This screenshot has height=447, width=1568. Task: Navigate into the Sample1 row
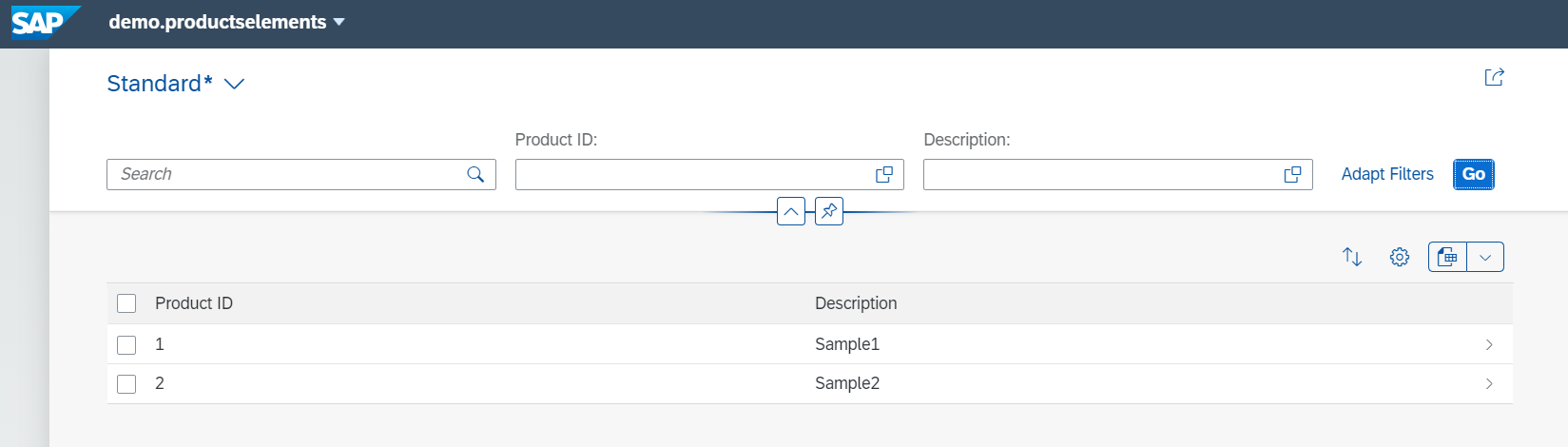(x=1488, y=344)
